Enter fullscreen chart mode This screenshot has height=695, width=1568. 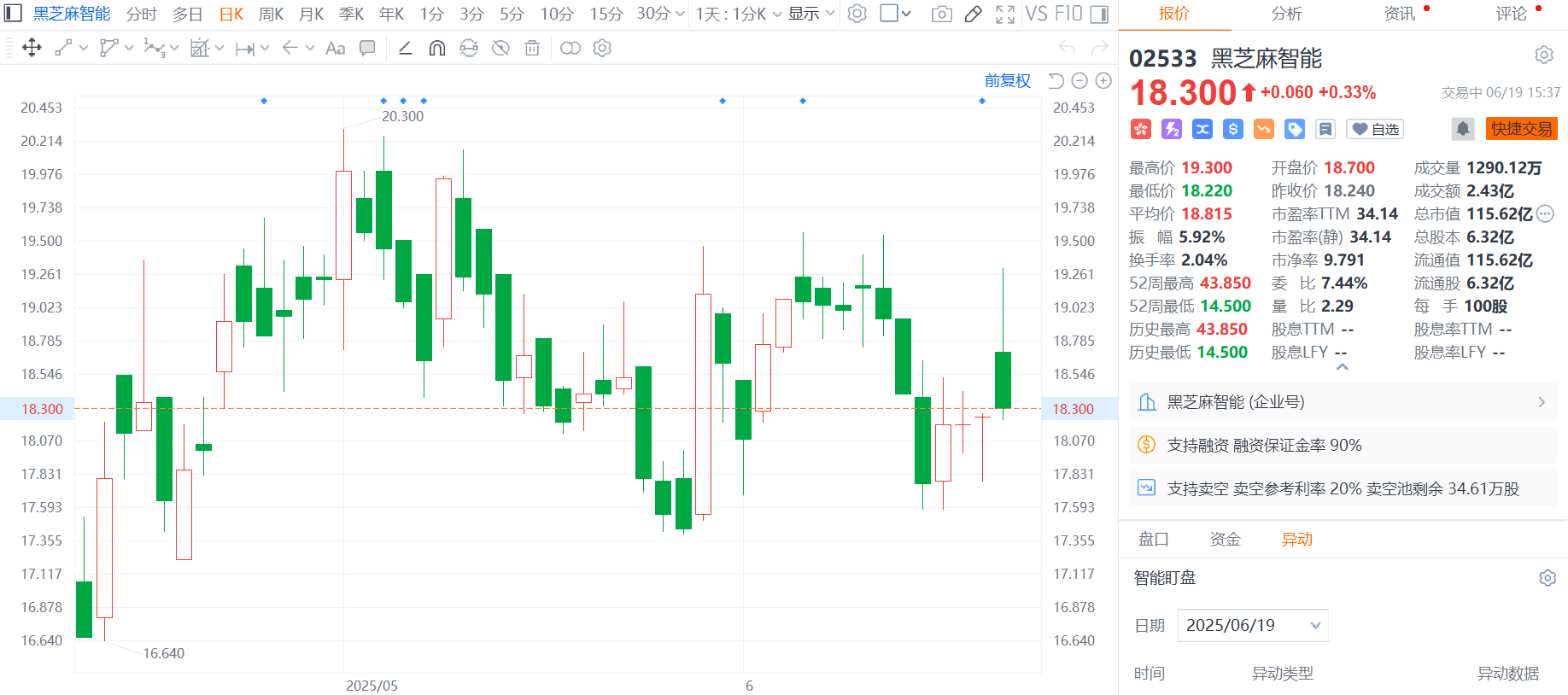coord(1005,14)
